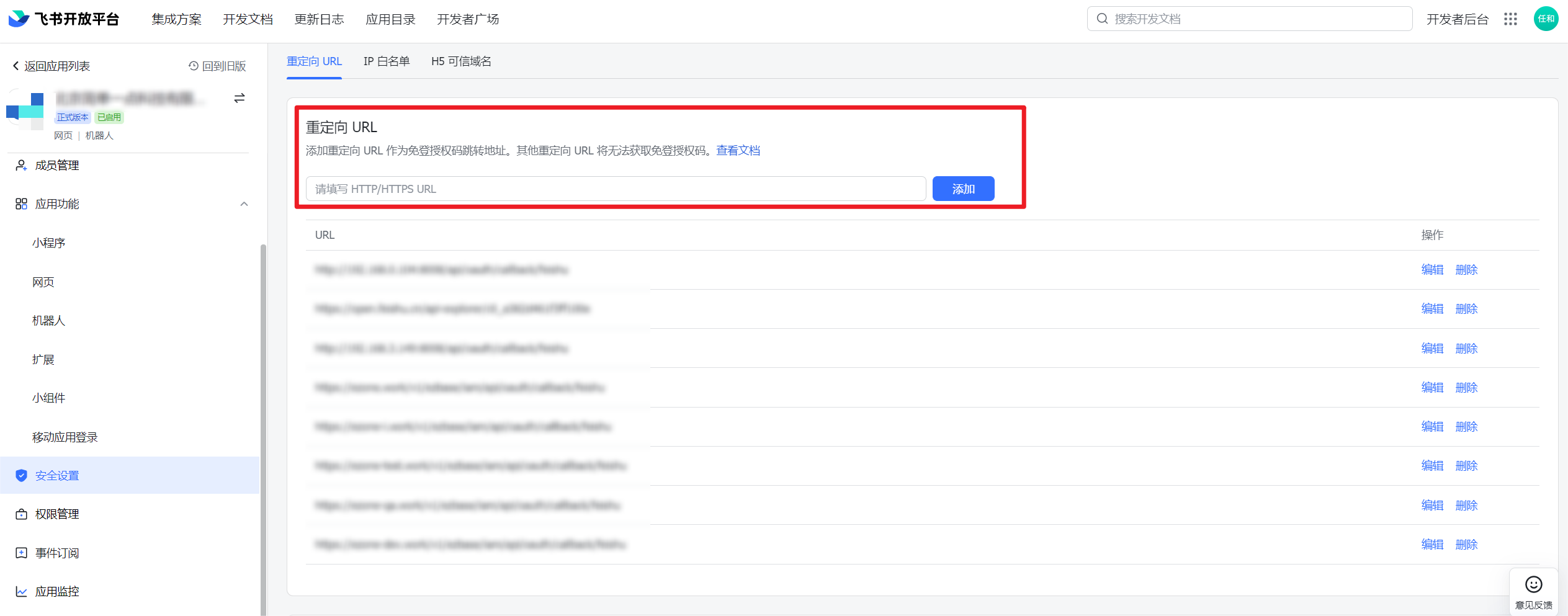This screenshot has width=1568, height=616.
Task: Open the apps grid icon in header
Action: click(x=1510, y=19)
